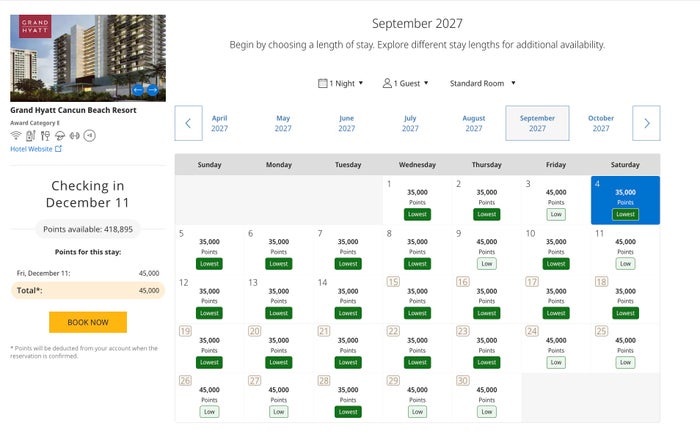Click the calendar icon next to 1 Night
This screenshot has height=434, width=700.
click(x=323, y=83)
